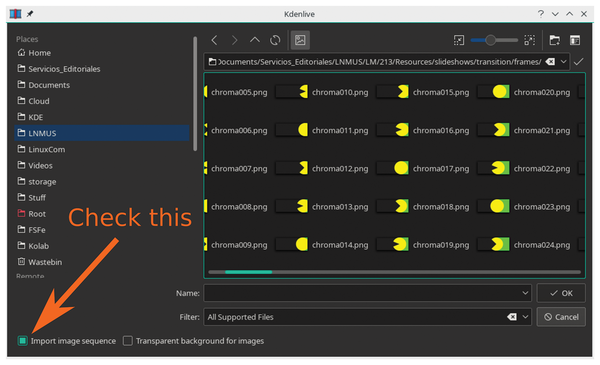
Task: Go forward in folder history
Action: (235, 40)
